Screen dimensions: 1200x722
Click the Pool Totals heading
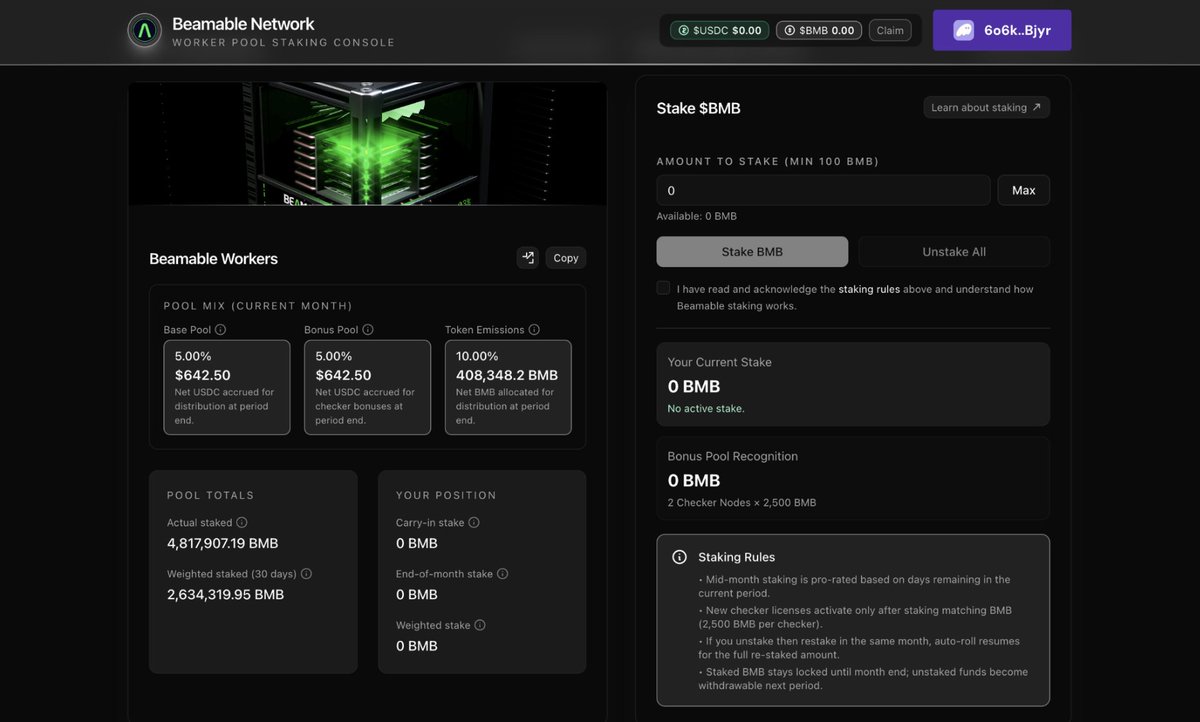211,495
